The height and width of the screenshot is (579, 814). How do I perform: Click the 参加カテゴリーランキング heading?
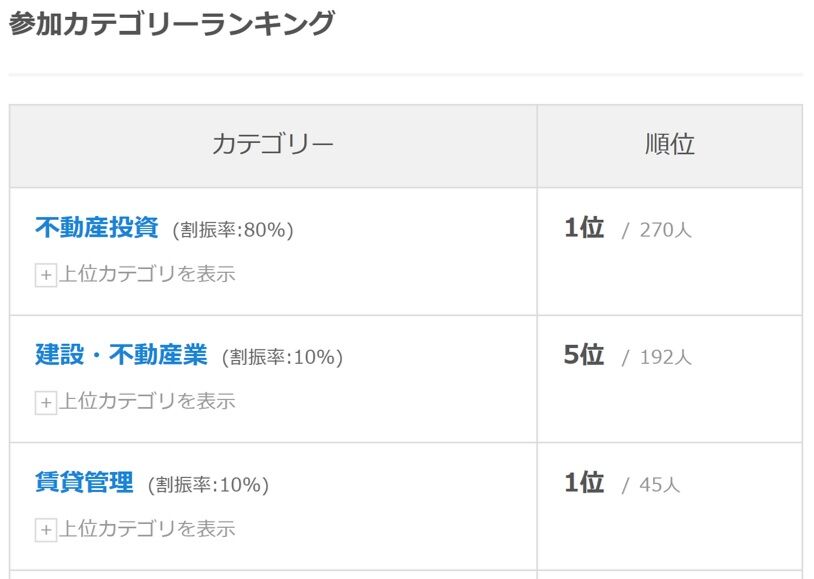(171, 24)
